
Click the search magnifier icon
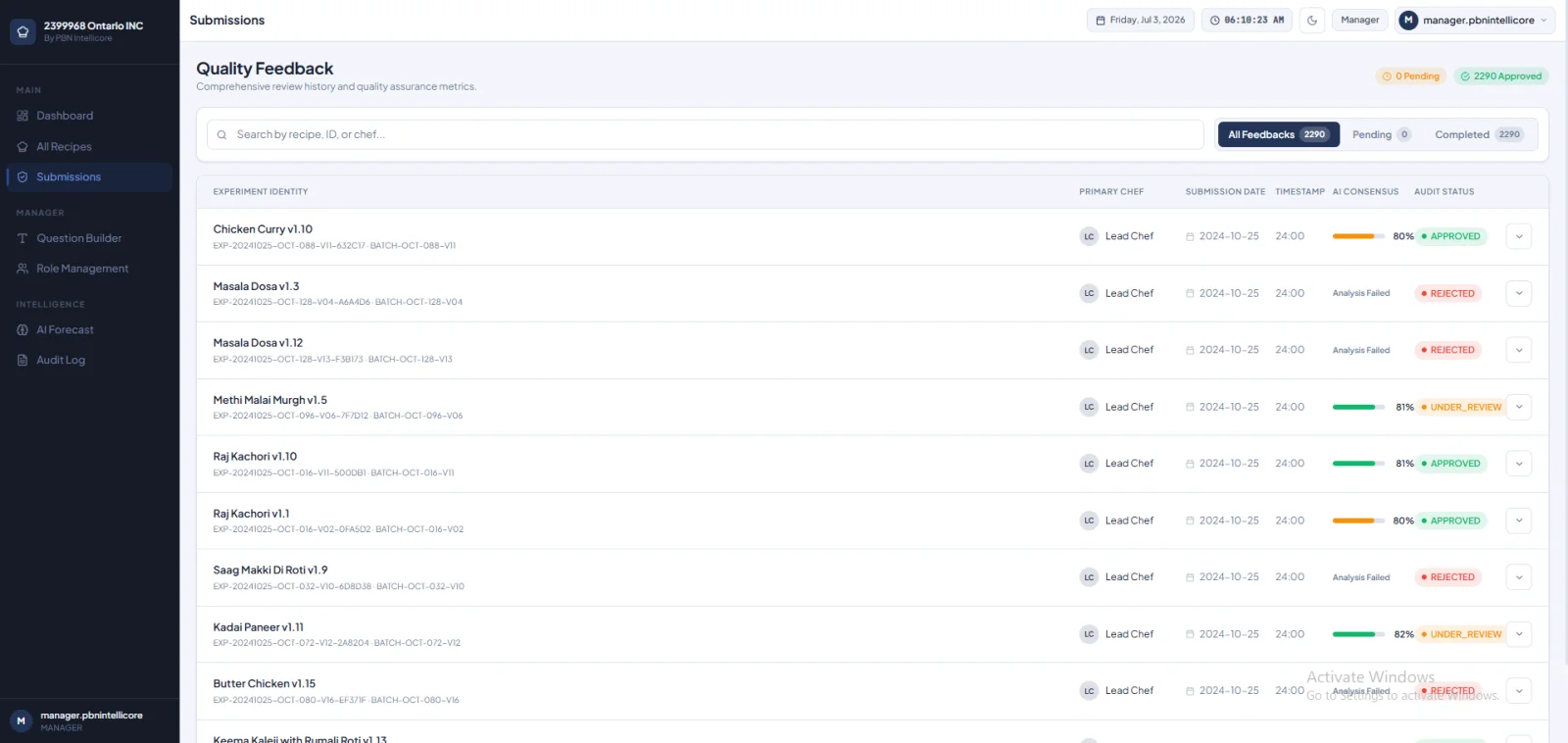(x=221, y=135)
